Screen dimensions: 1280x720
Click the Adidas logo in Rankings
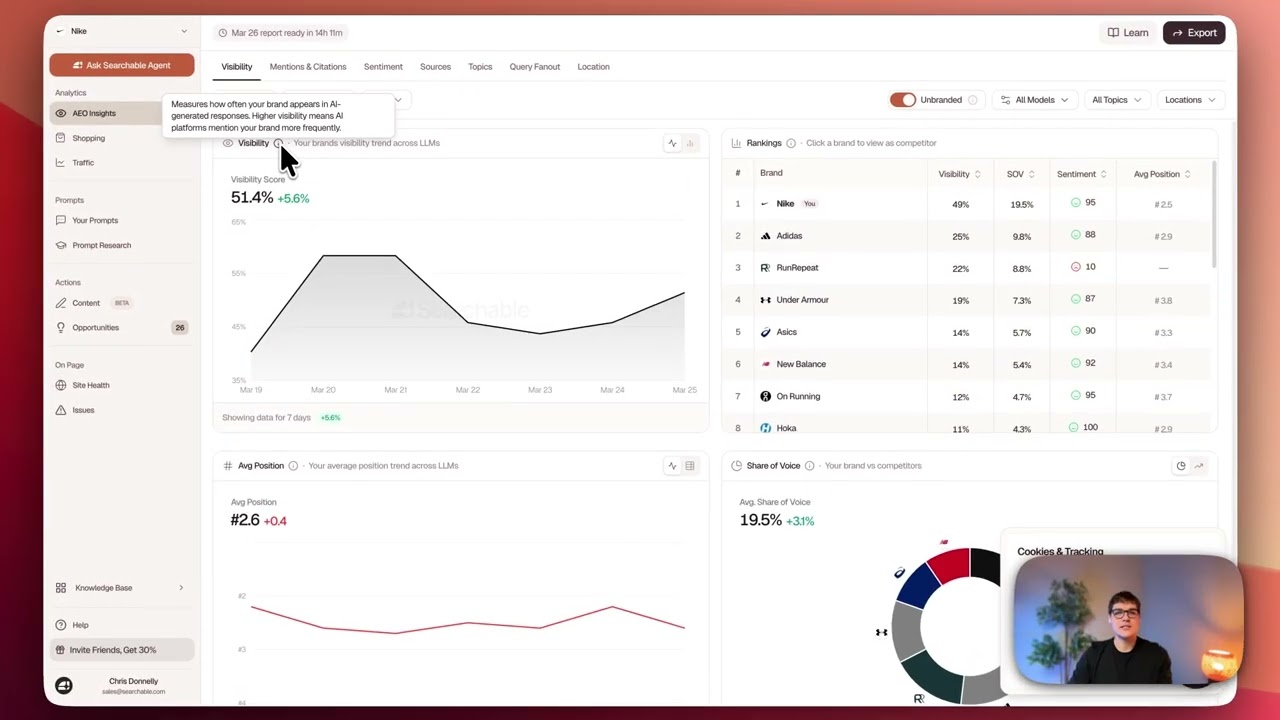tap(765, 236)
